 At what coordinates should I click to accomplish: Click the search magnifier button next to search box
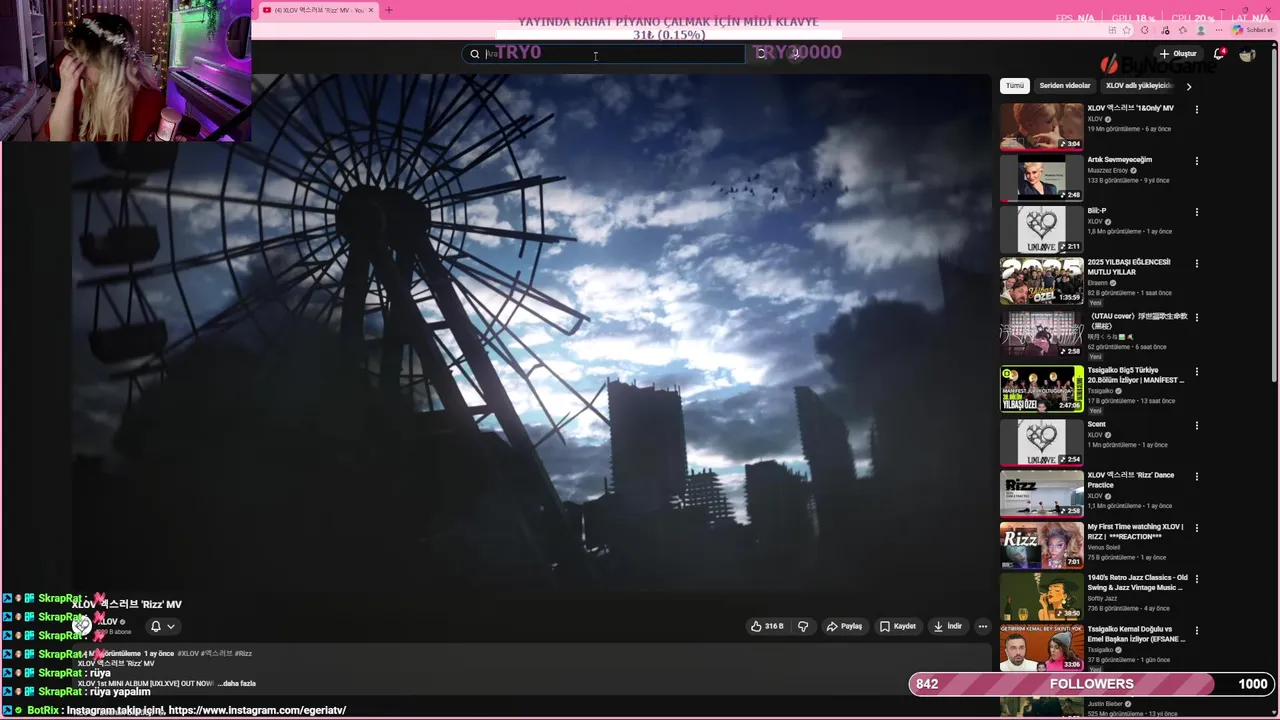click(761, 54)
